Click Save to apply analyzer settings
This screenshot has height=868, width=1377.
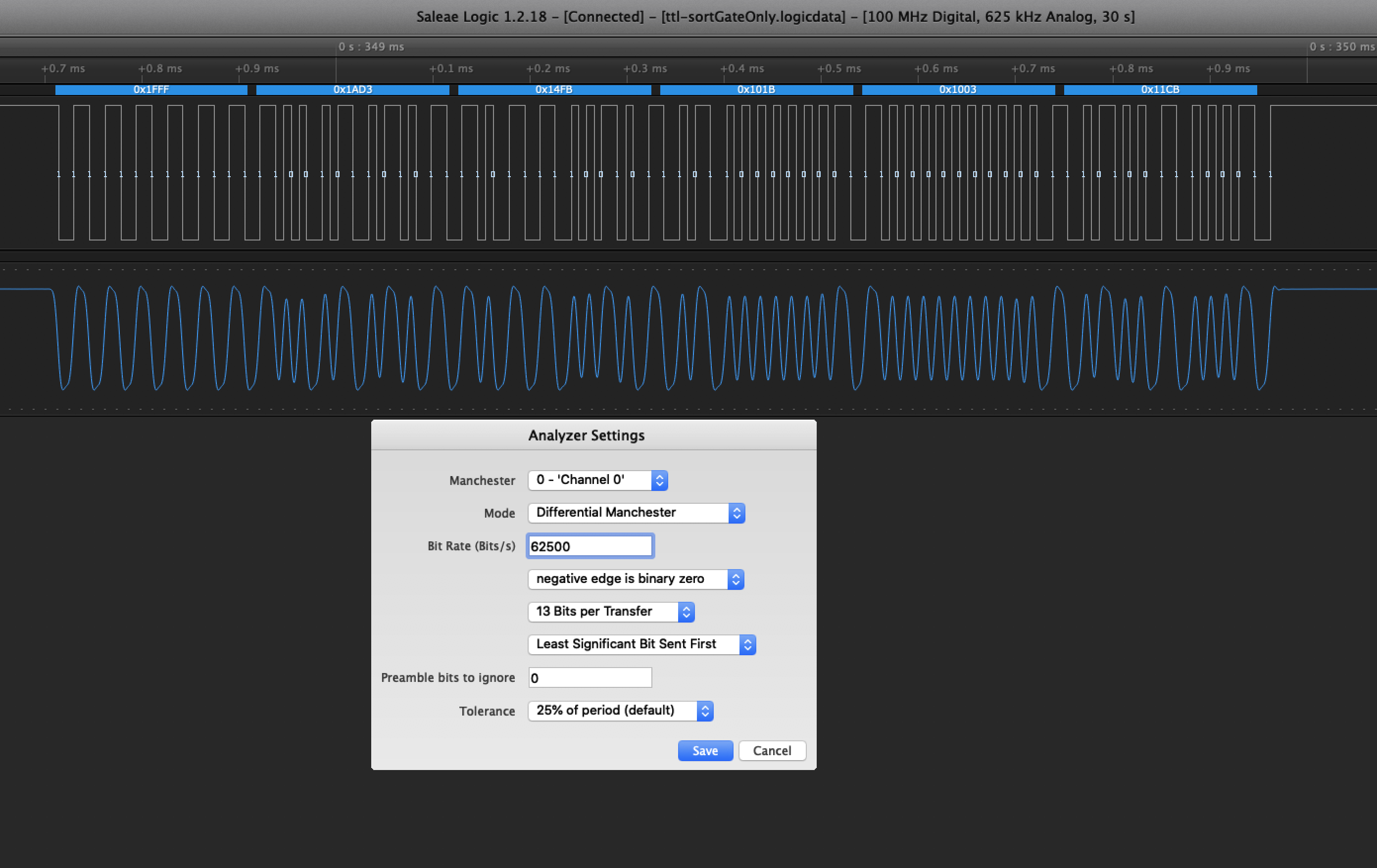tap(705, 750)
